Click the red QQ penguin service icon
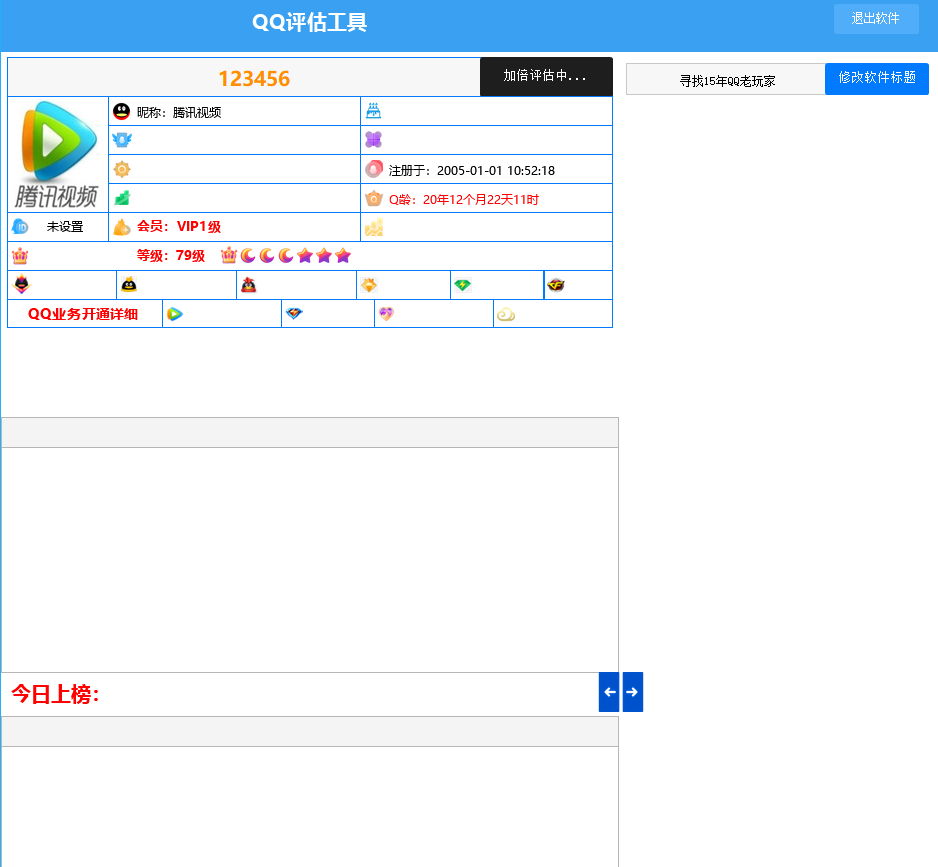This screenshot has width=938, height=867. tap(248, 285)
